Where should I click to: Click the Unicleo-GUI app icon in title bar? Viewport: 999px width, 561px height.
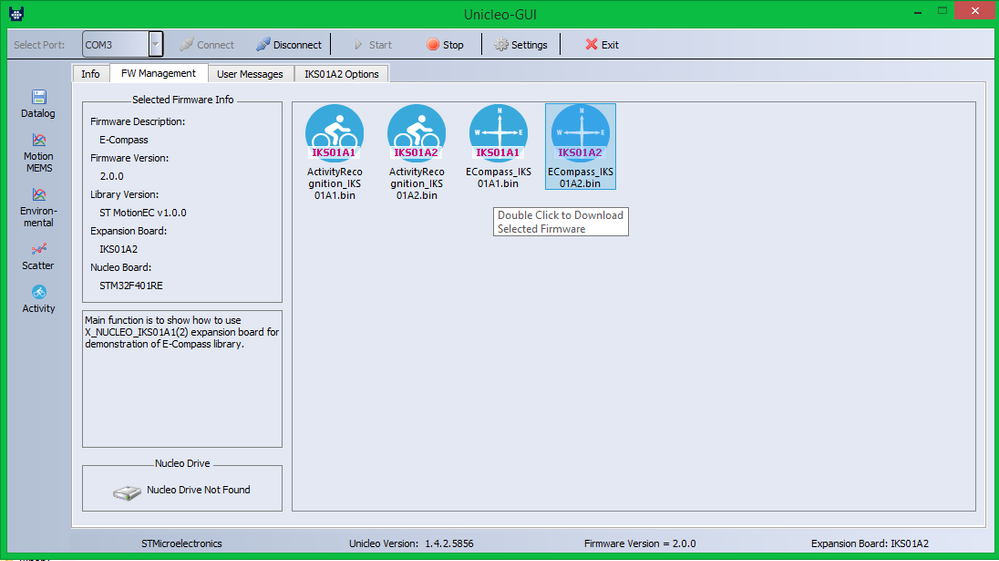point(17,13)
